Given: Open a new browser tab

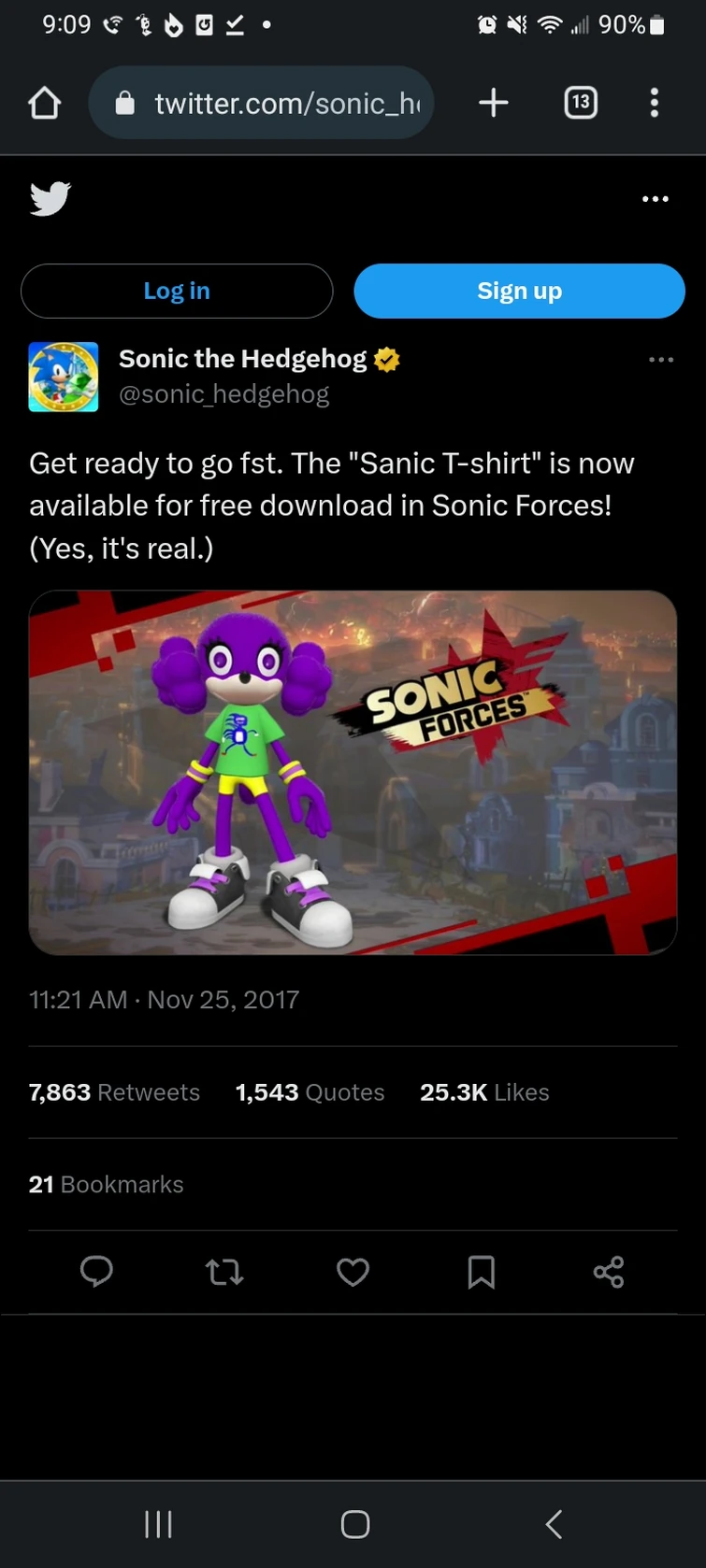Looking at the screenshot, I should pyautogui.click(x=494, y=103).
